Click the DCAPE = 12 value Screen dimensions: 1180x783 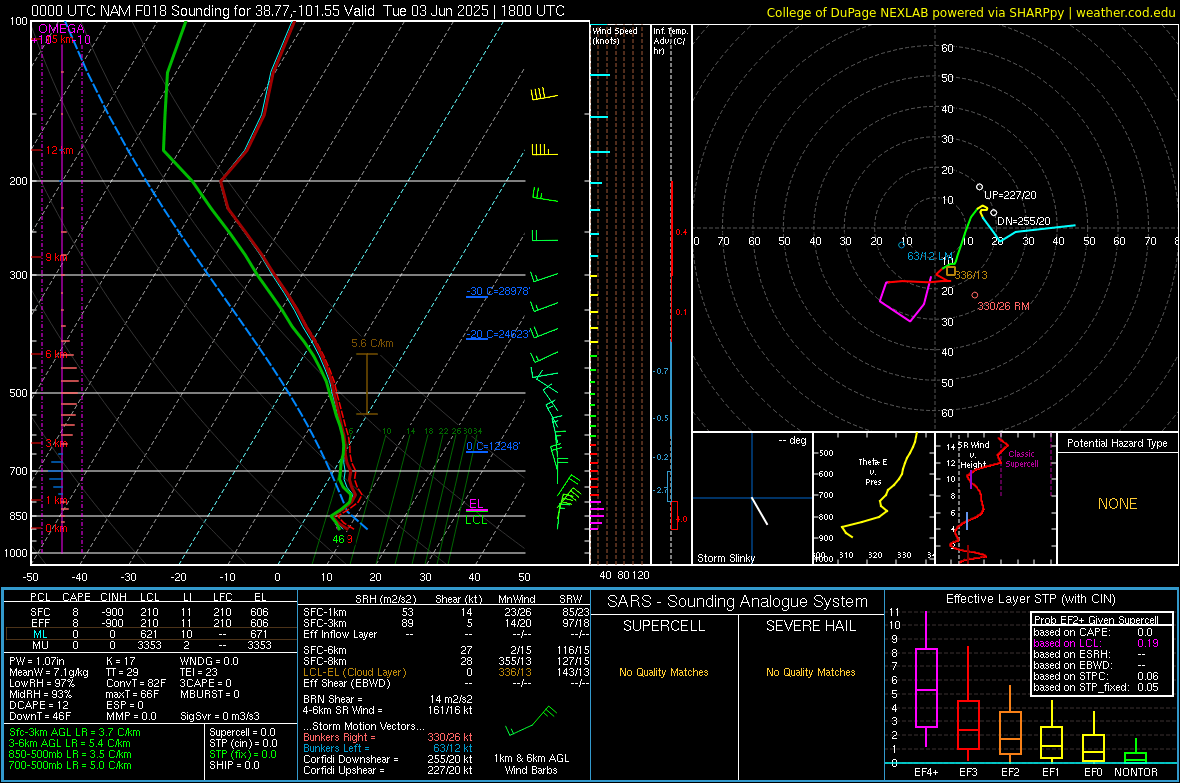39,705
